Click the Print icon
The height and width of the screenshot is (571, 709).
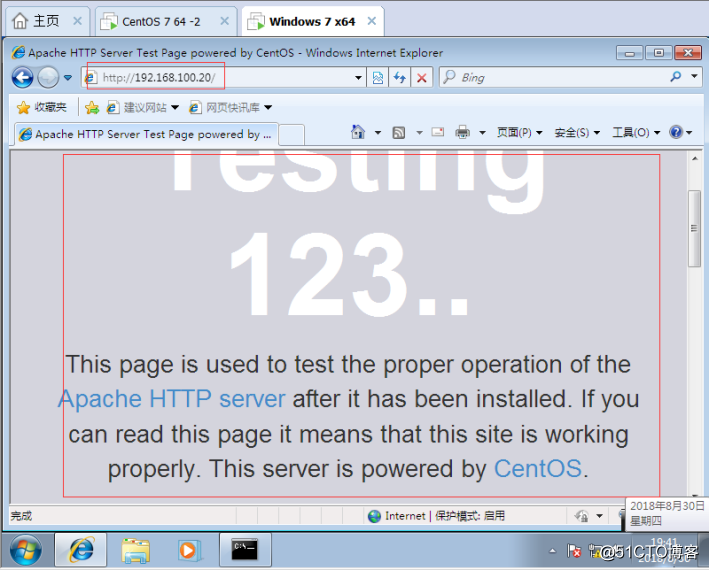point(462,132)
